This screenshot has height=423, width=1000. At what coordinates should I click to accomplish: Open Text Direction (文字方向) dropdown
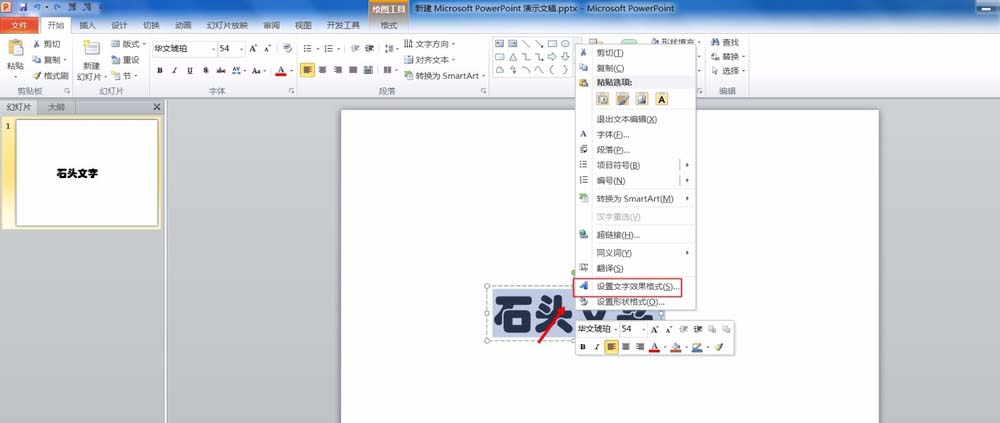pyautogui.click(x=430, y=44)
